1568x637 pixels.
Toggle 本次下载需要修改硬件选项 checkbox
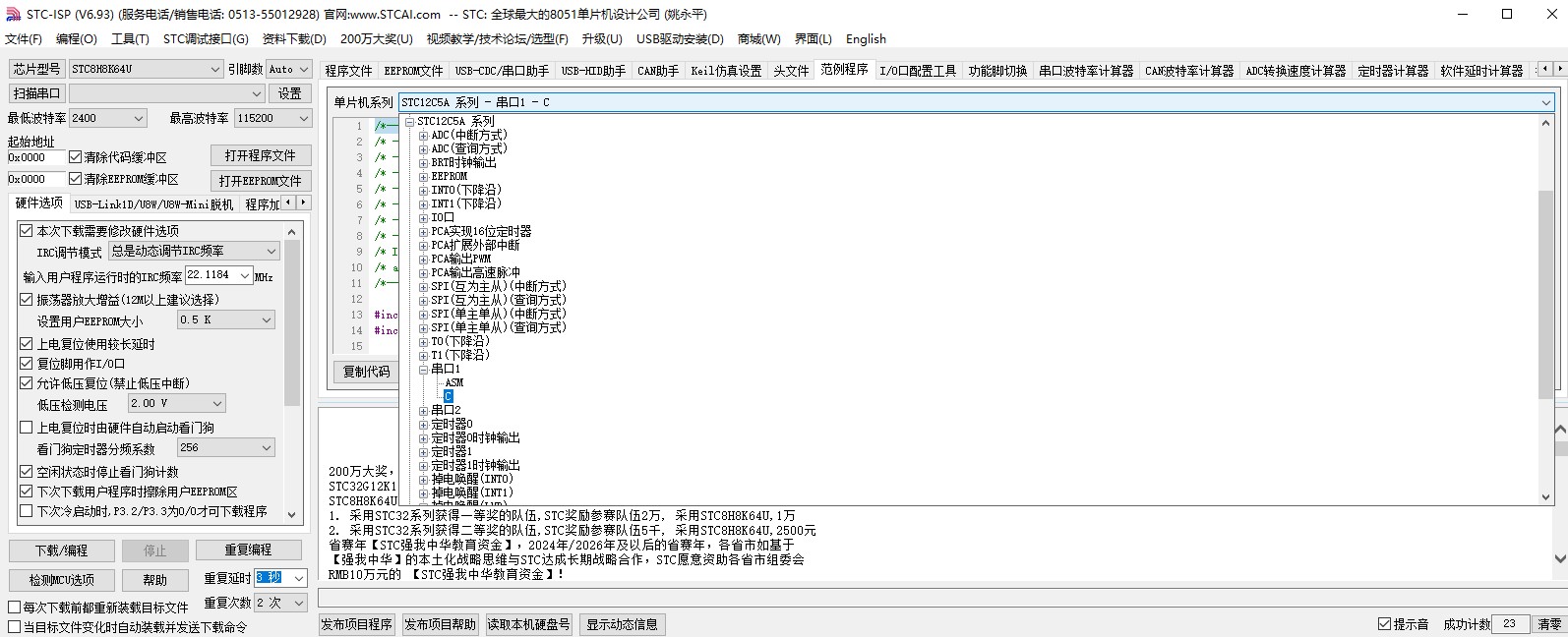click(x=27, y=231)
